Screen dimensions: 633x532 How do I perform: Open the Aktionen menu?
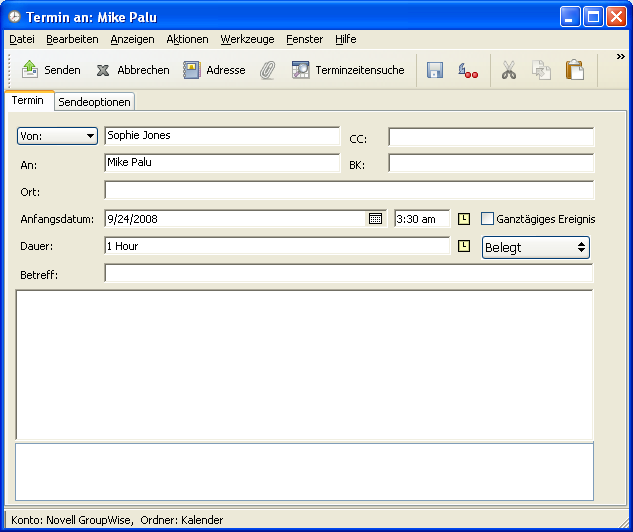[x=187, y=39]
